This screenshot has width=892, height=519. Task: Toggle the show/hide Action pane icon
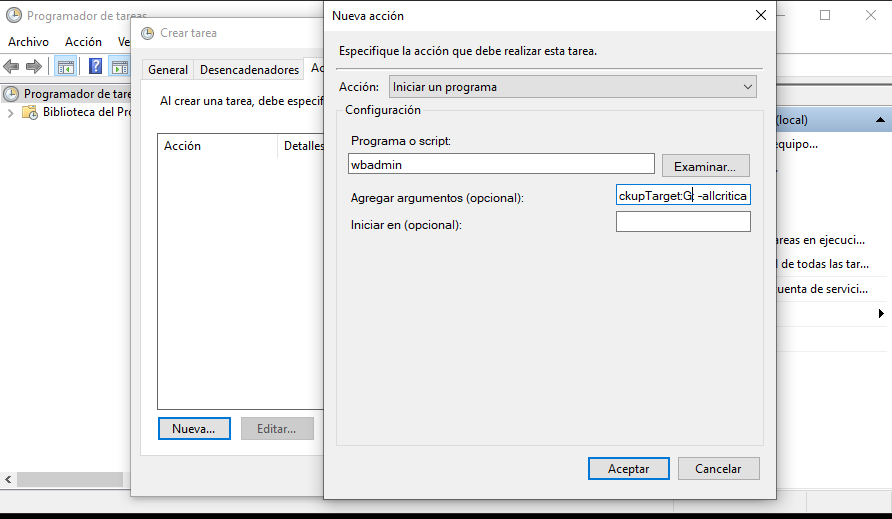pos(119,67)
